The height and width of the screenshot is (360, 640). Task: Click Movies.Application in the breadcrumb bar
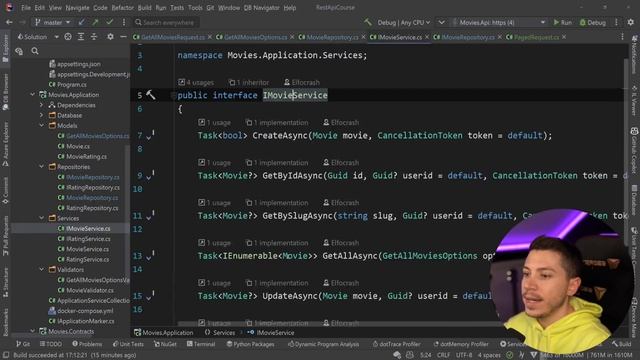pos(164,333)
